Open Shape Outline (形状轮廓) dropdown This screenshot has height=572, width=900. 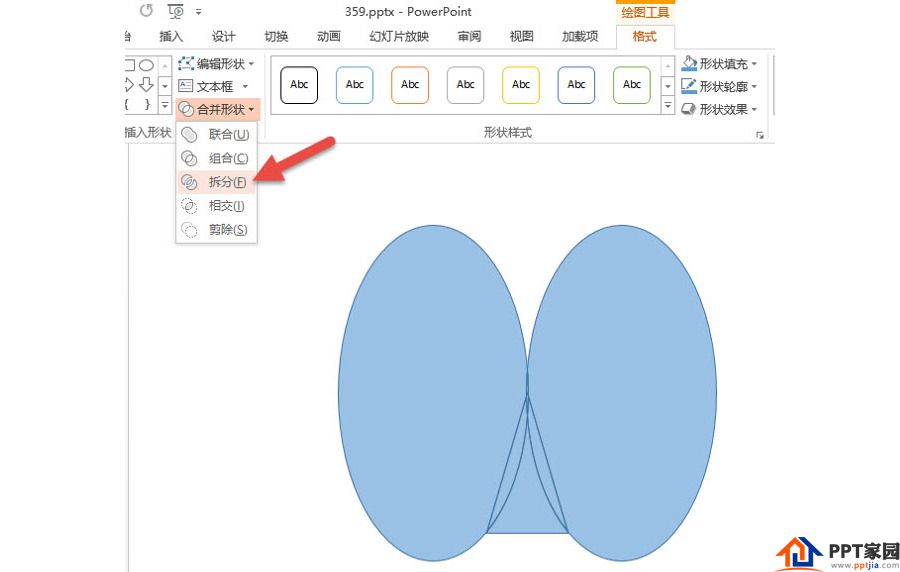(719, 86)
